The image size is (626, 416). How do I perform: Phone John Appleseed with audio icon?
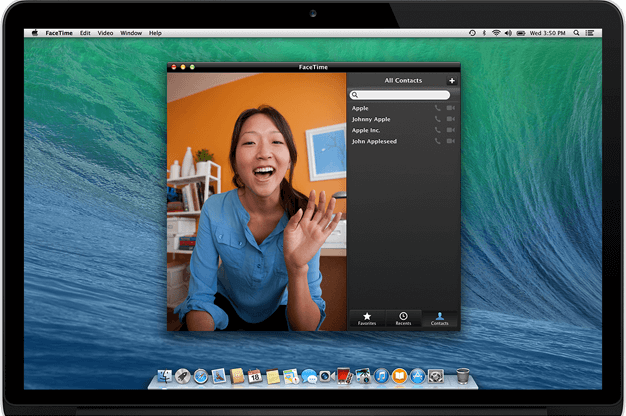point(438,141)
